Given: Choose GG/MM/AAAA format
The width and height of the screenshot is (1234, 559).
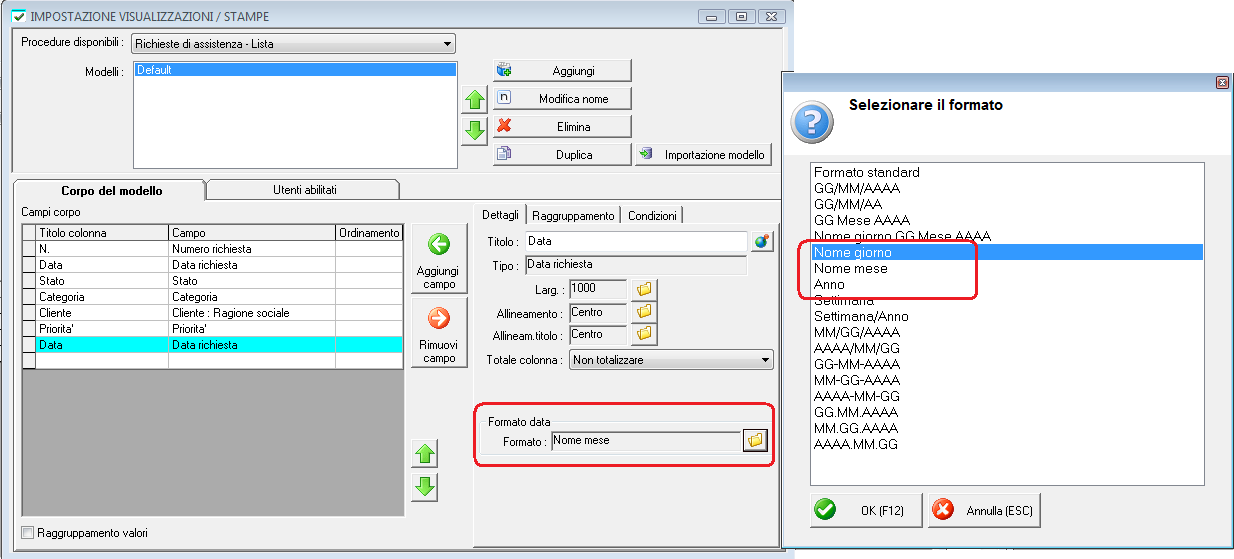Looking at the screenshot, I should pyautogui.click(x=1007, y=188).
